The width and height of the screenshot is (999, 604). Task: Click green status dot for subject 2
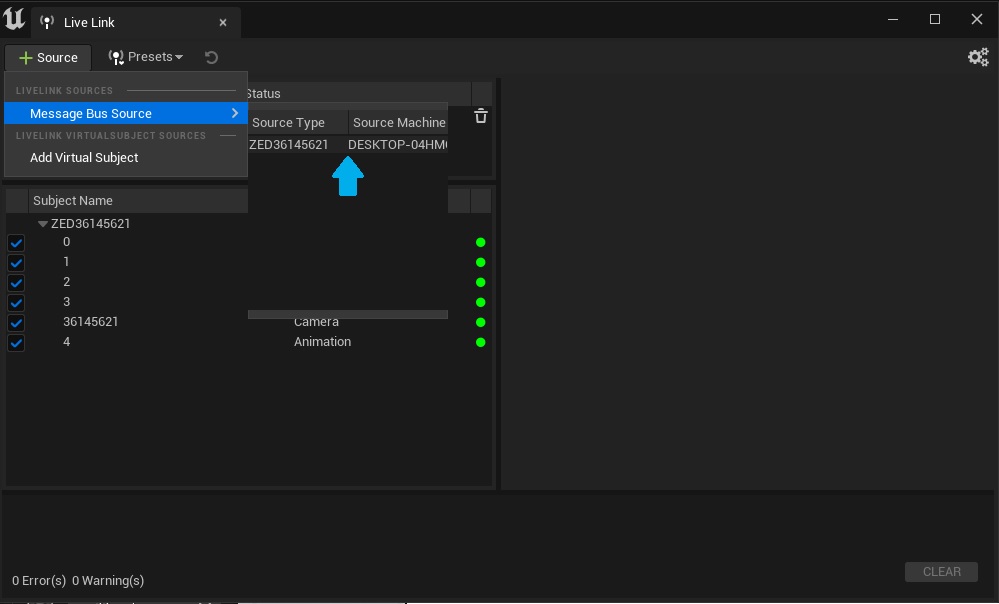tap(480, 282)
